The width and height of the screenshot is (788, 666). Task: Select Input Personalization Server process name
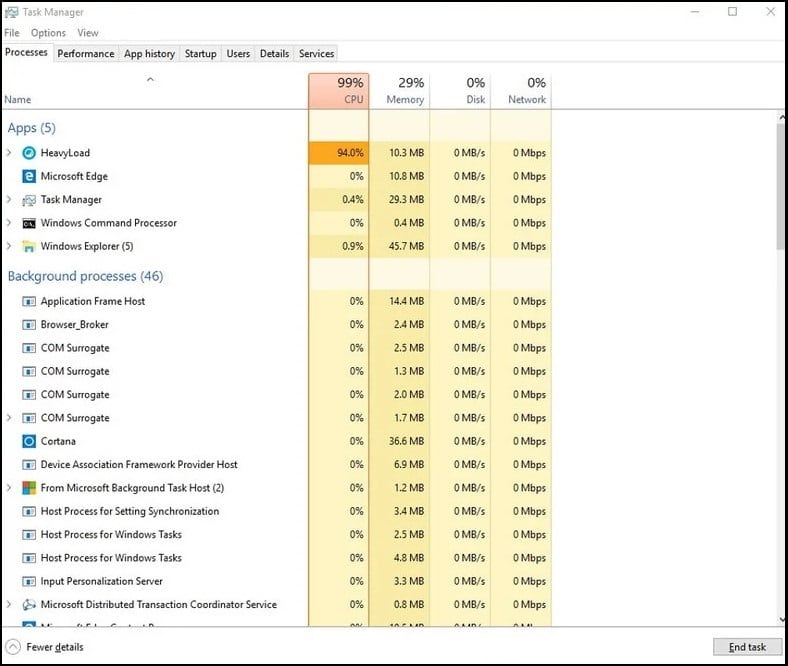(102, 582)
